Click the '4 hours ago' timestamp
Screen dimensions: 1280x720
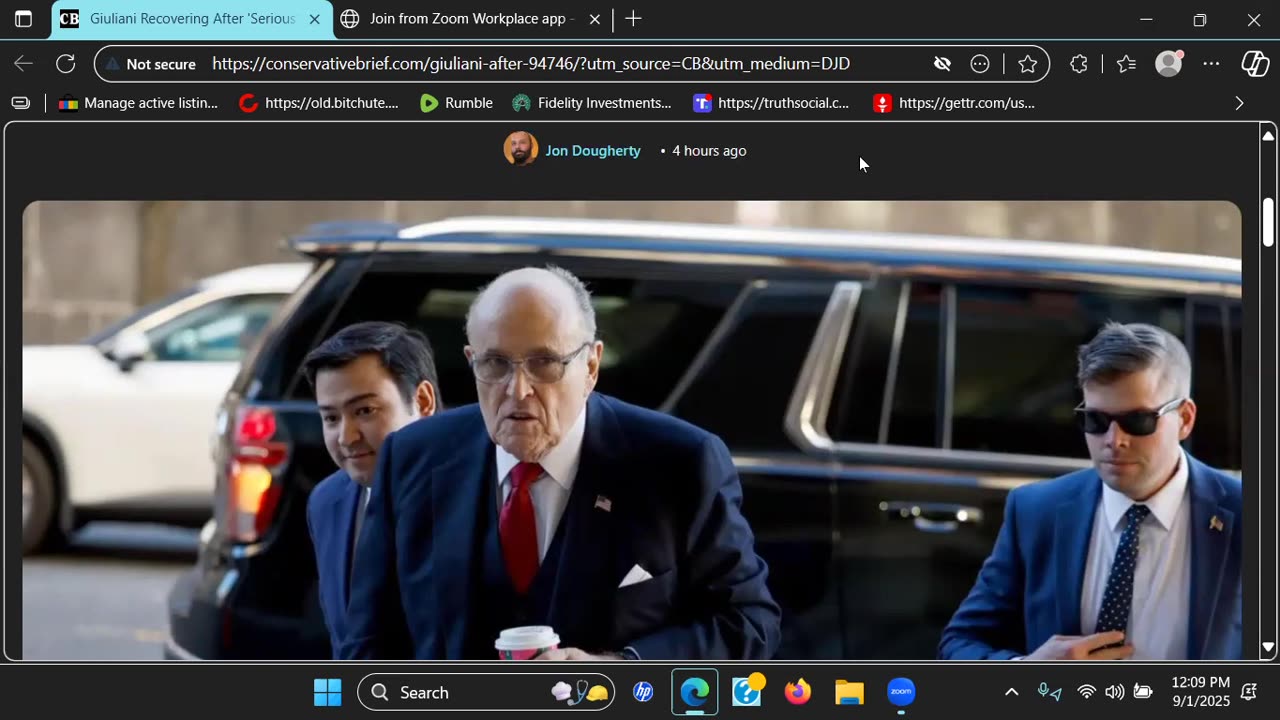point(709,151)
